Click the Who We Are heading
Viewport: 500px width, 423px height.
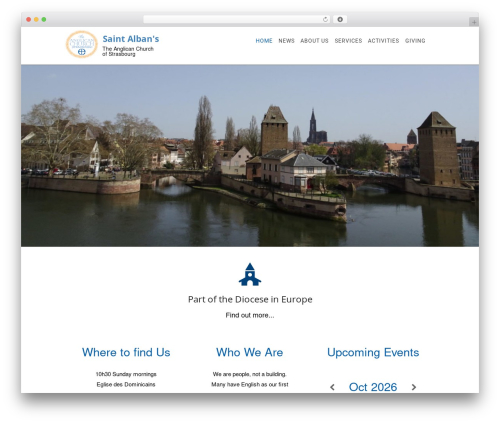point(249,352)
